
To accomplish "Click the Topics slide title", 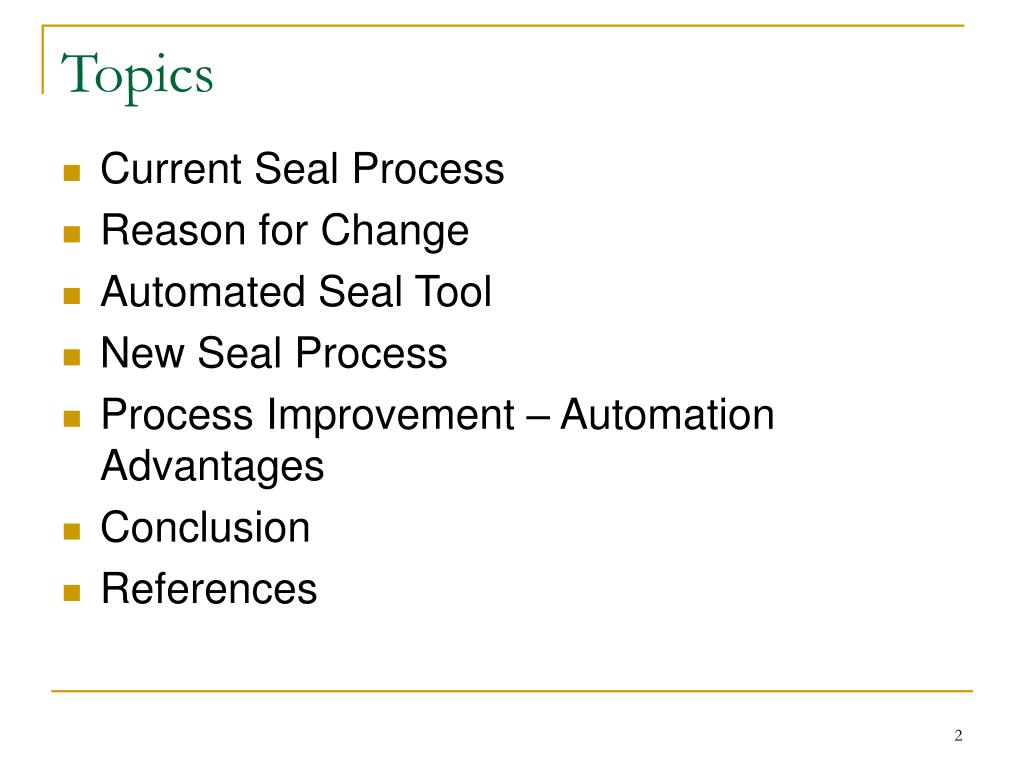I will coord(137,77).
